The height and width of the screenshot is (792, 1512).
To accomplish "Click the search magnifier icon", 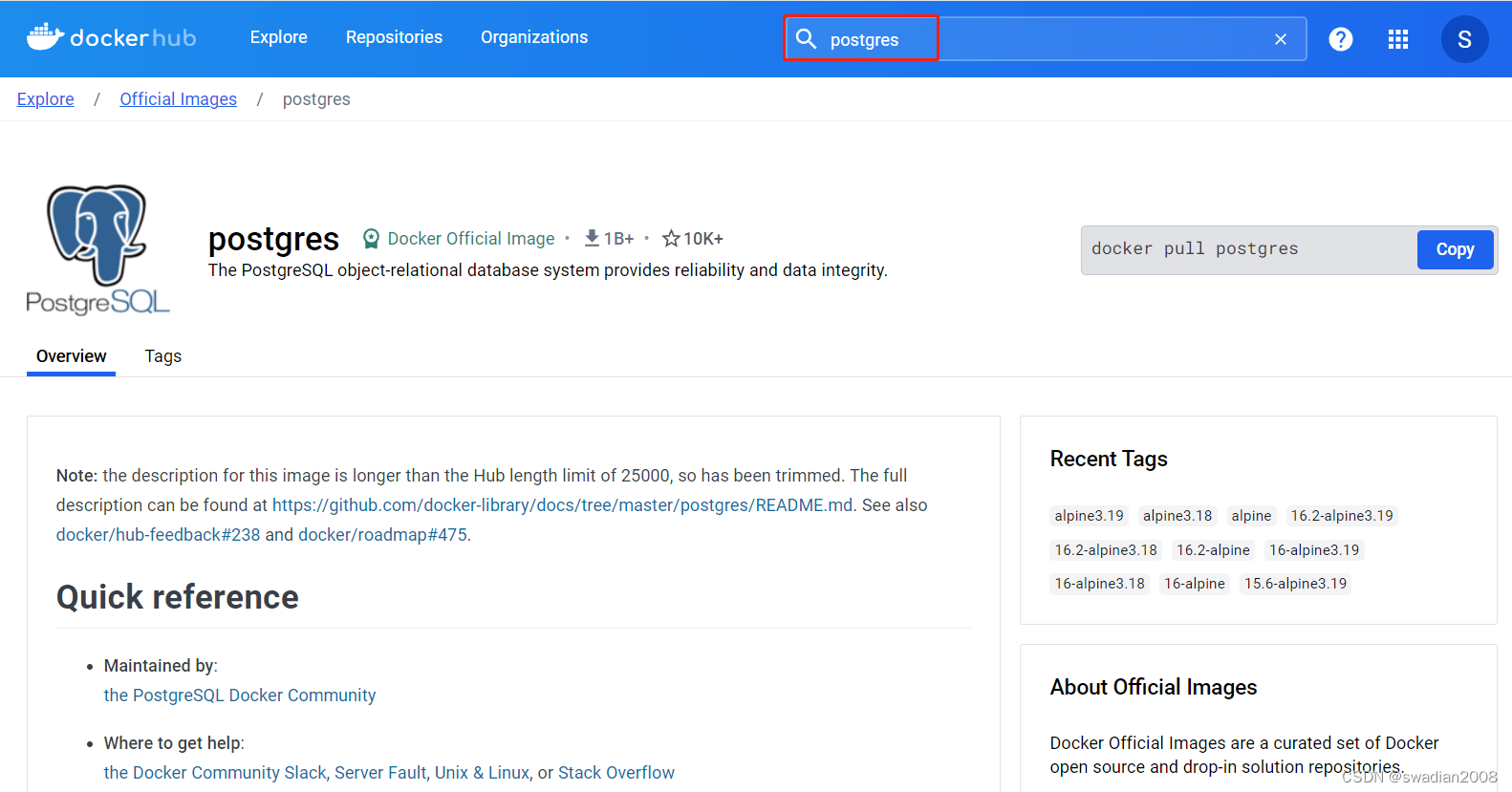I will [x=806, y=38].
